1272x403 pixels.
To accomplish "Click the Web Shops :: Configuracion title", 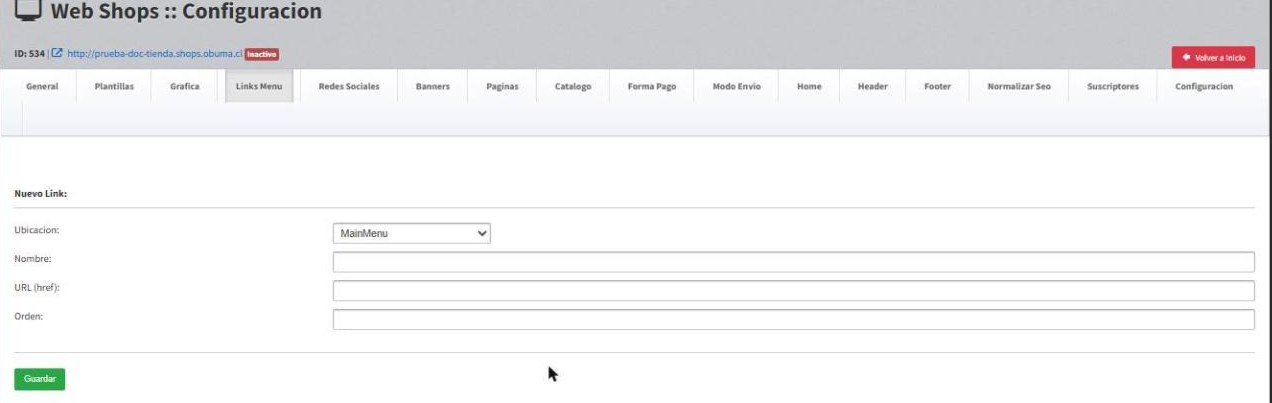I will coord(186,12).
